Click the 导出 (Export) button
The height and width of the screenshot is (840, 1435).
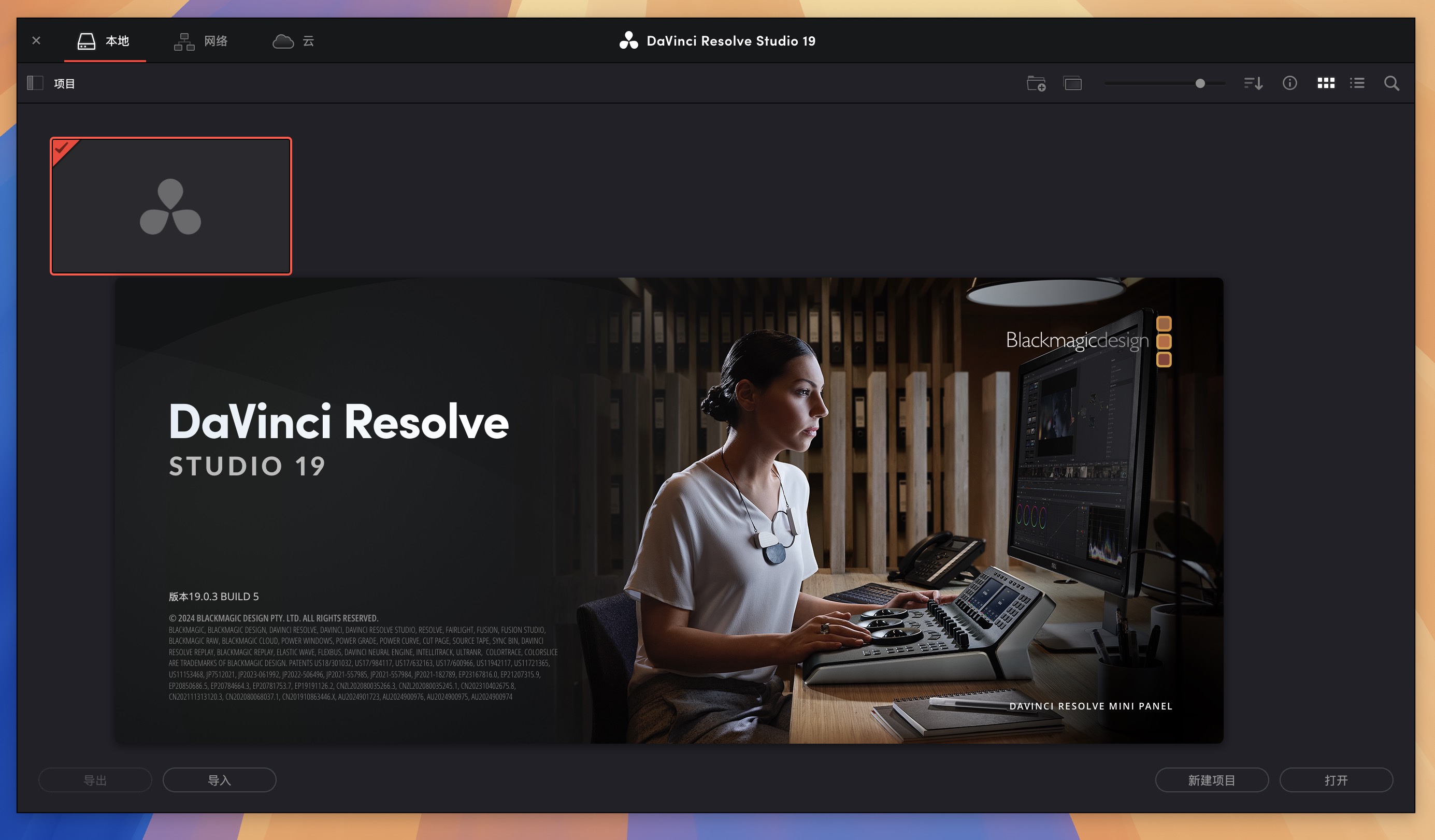coord(95,780)
